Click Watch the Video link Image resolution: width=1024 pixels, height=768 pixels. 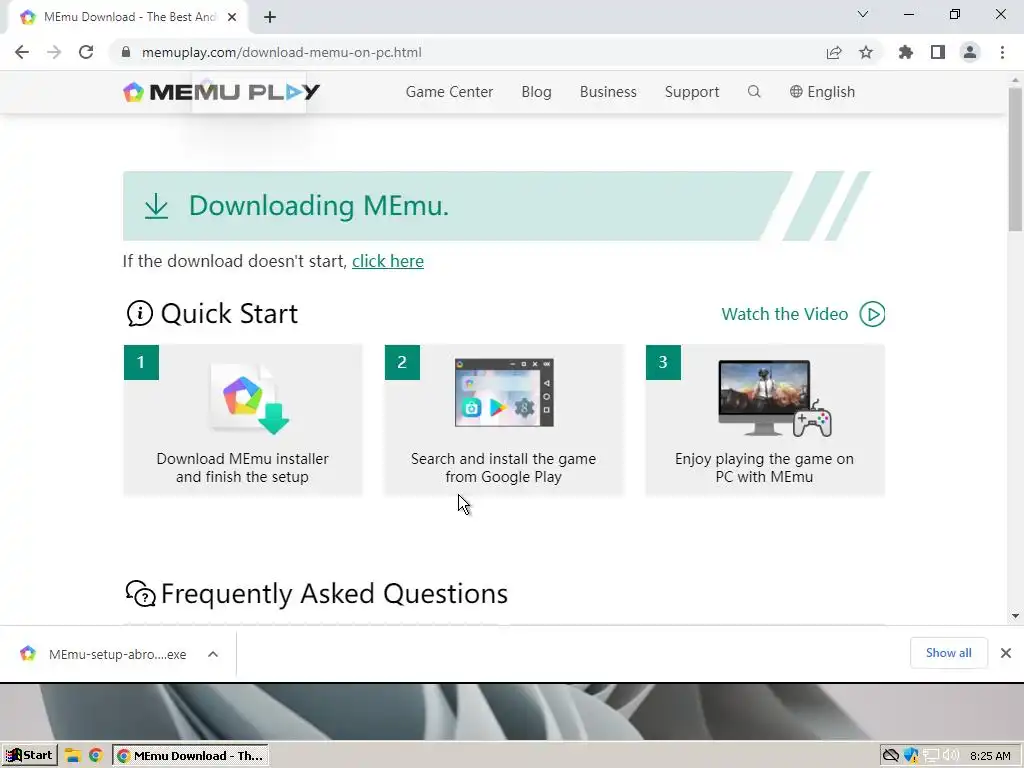pos(784,314)
